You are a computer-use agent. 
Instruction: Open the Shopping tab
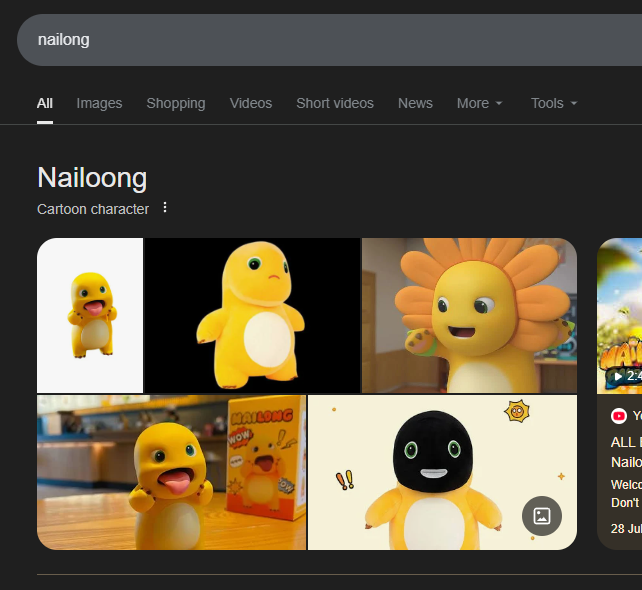(x=176, y=103)
